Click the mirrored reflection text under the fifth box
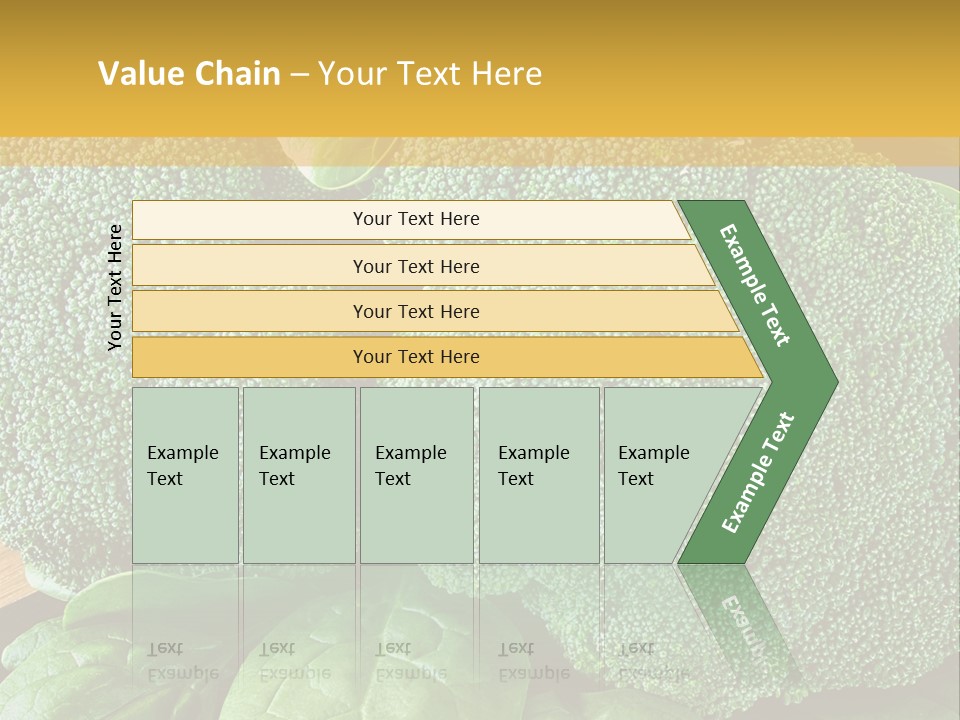Image resolution: width=960 pixels, height=720 pixels. 652,661
